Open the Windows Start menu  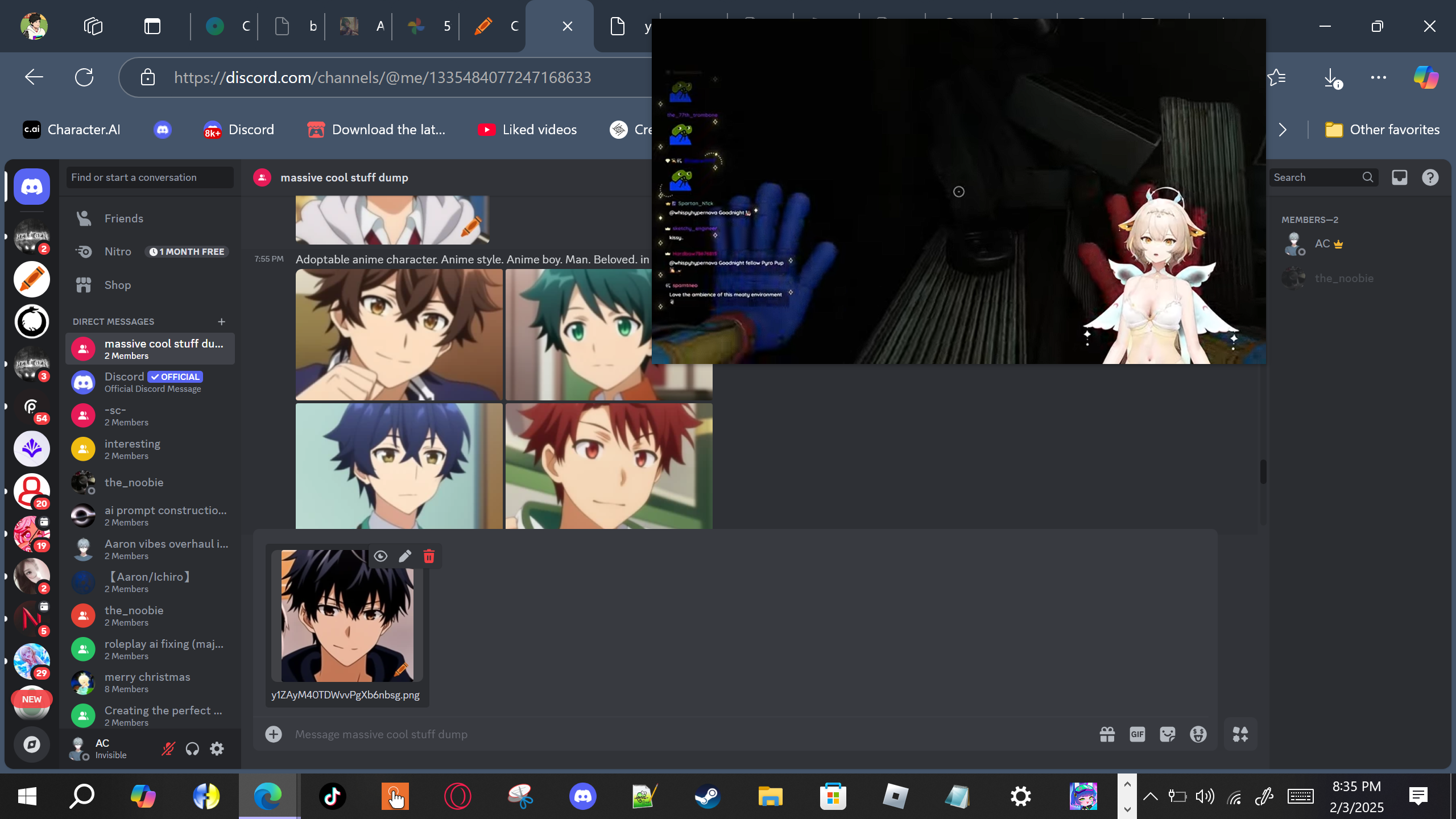27,796
